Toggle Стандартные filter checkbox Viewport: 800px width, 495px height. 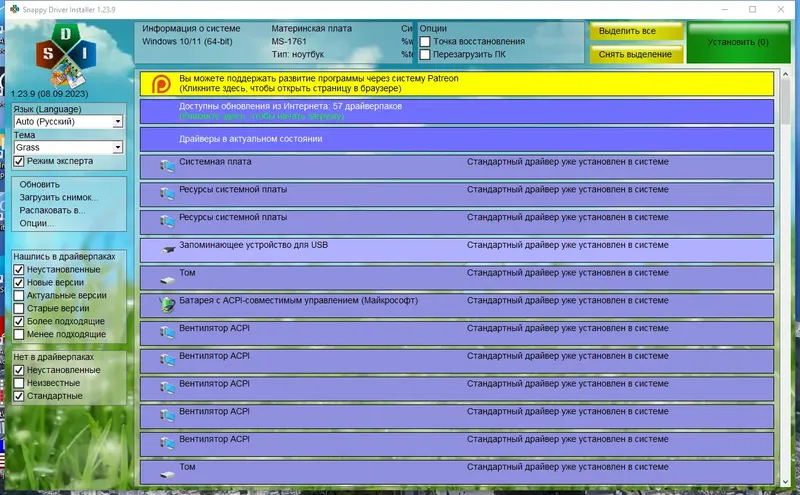coord(19,396)
